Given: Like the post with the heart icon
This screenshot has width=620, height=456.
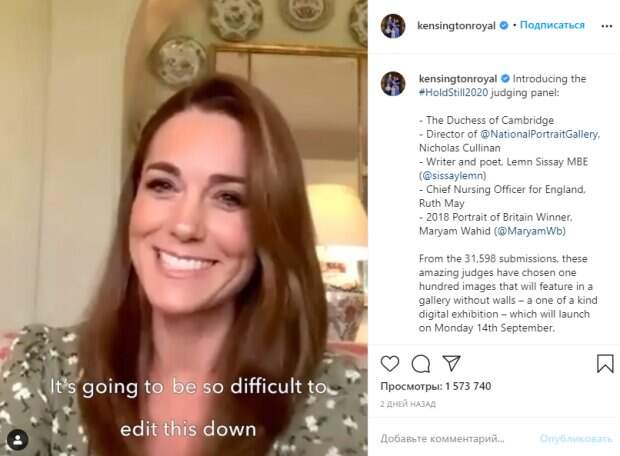Looking at the screenshot, I should pyautogui.click(x=390, y=363).
